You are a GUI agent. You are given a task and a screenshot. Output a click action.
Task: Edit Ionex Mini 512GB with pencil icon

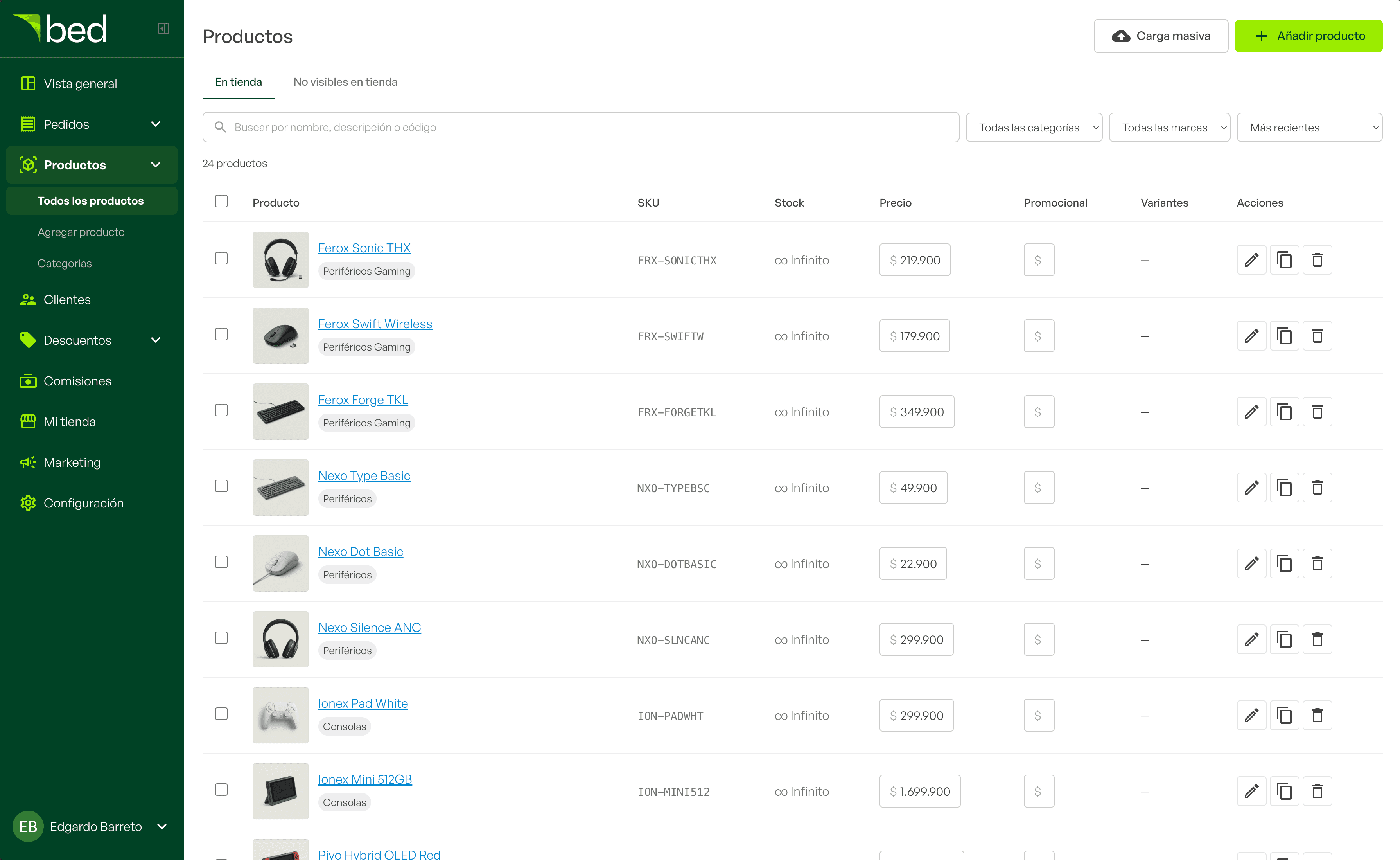pos(1251,791)
